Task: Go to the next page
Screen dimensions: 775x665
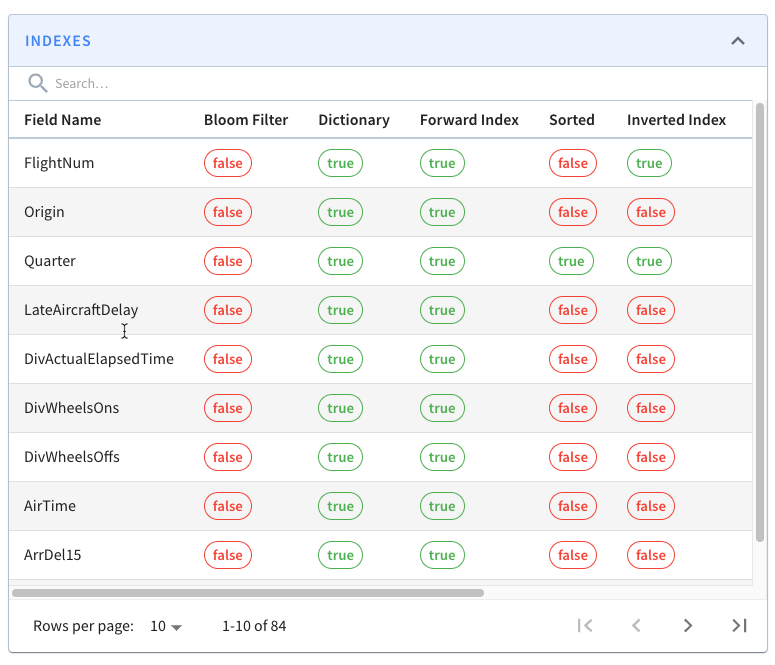Action: (688, 626)
